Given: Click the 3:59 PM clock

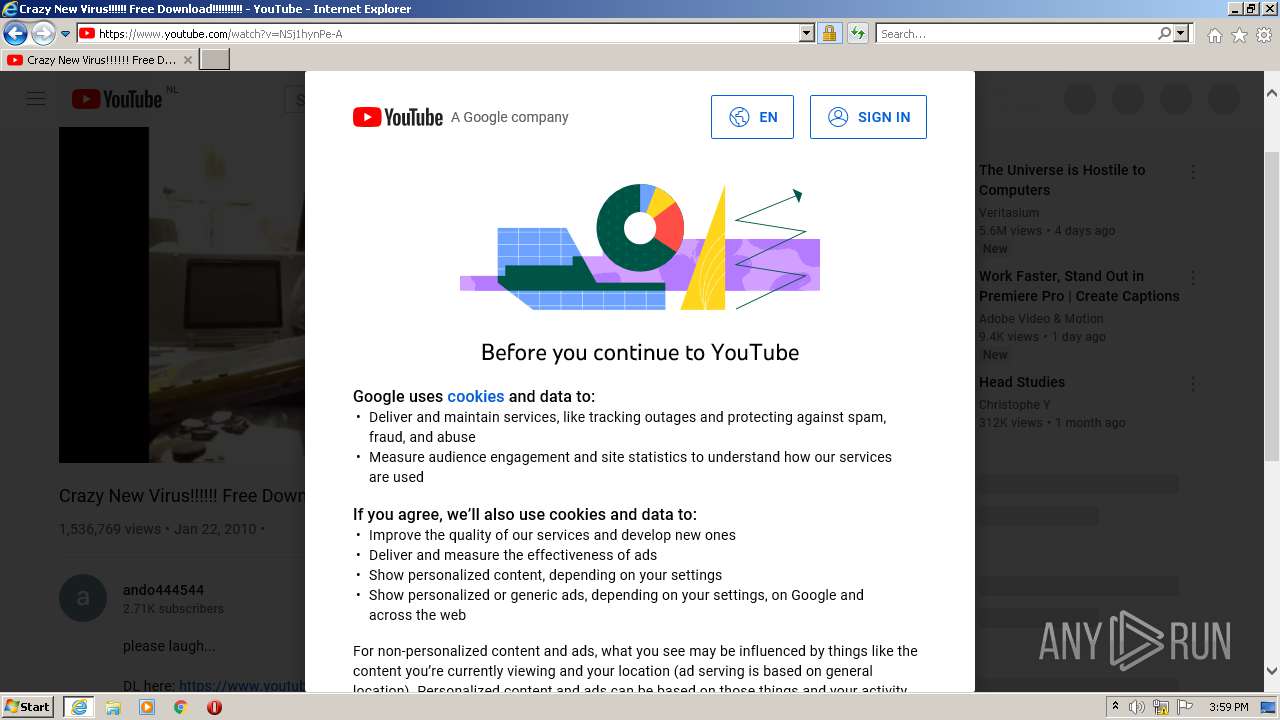Looking at the screenshot, I should (1228, 707).
